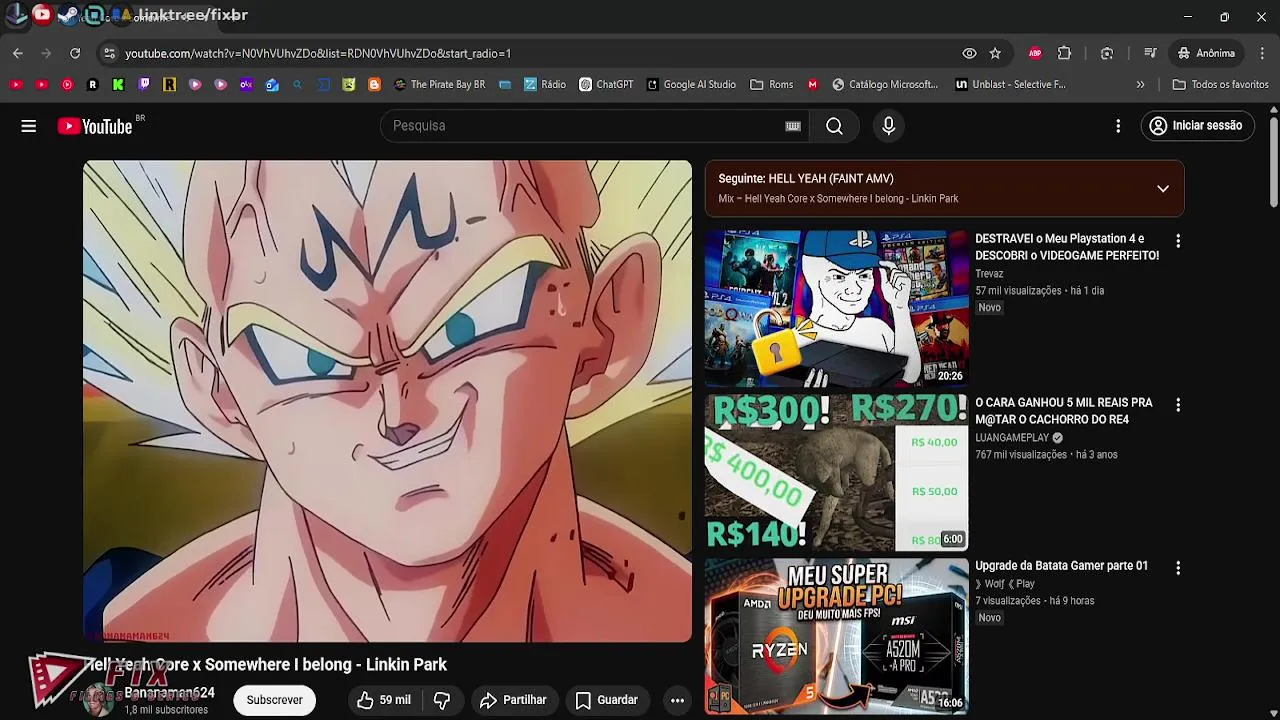1280x720 pixels.
Task: Open RE4 cachorro video thumbnail
Action: 836,472
